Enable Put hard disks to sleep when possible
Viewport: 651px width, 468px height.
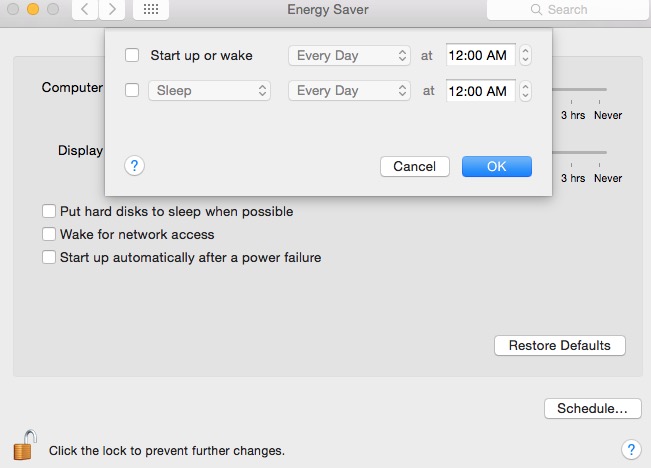[48, 211]
